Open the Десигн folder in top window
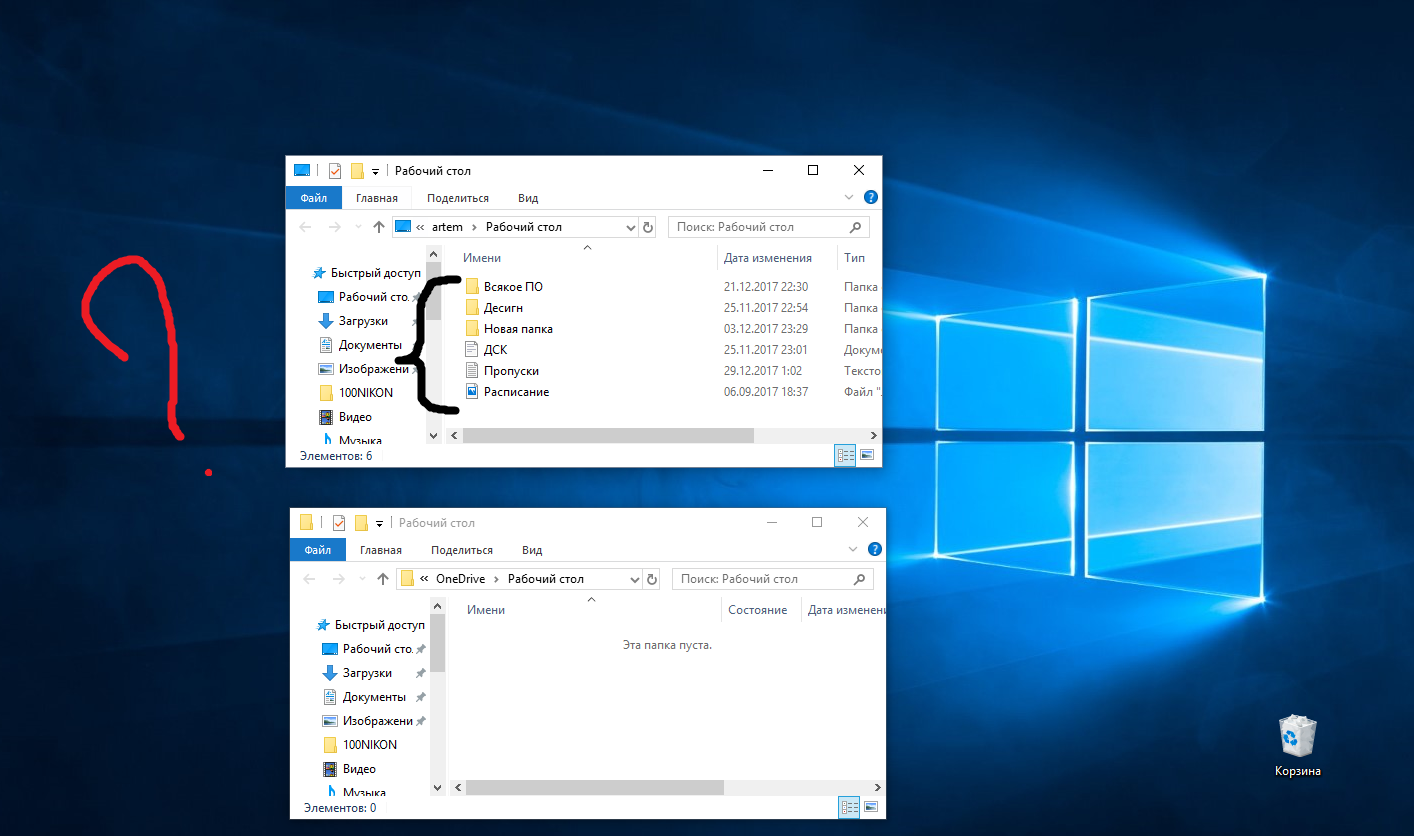 [x=503, y=308]
